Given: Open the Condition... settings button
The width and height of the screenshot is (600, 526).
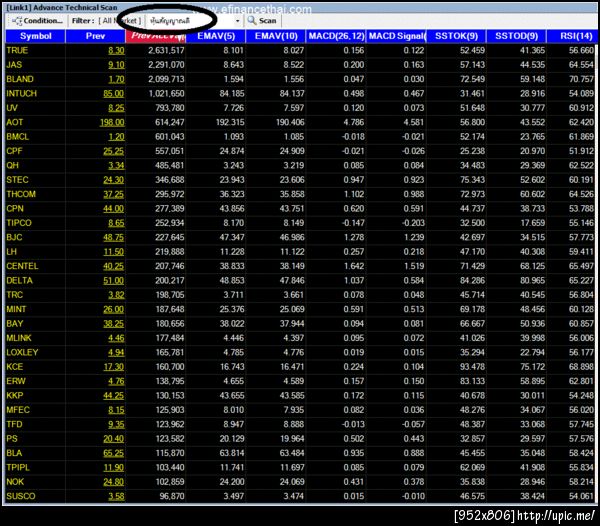Looking at the screenshot, I should (37, 21).
